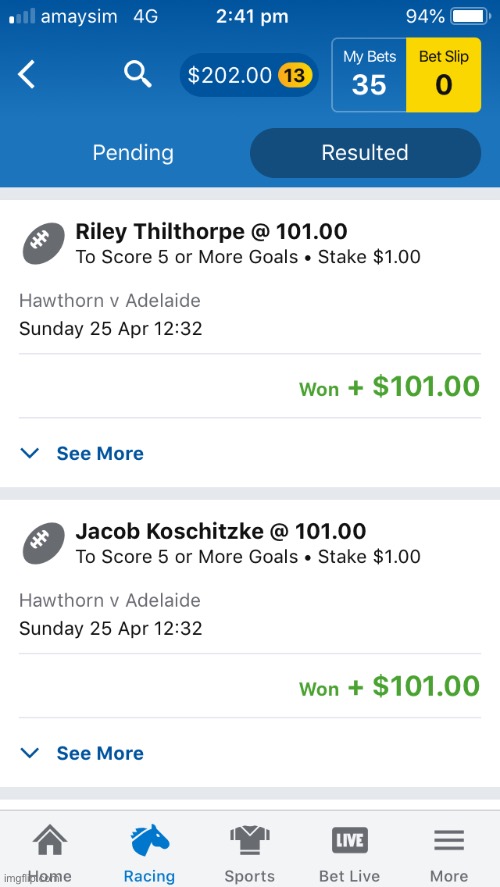
Task: Expand See More under Jacob Koschitzke bet
Action: click(100, 753)
